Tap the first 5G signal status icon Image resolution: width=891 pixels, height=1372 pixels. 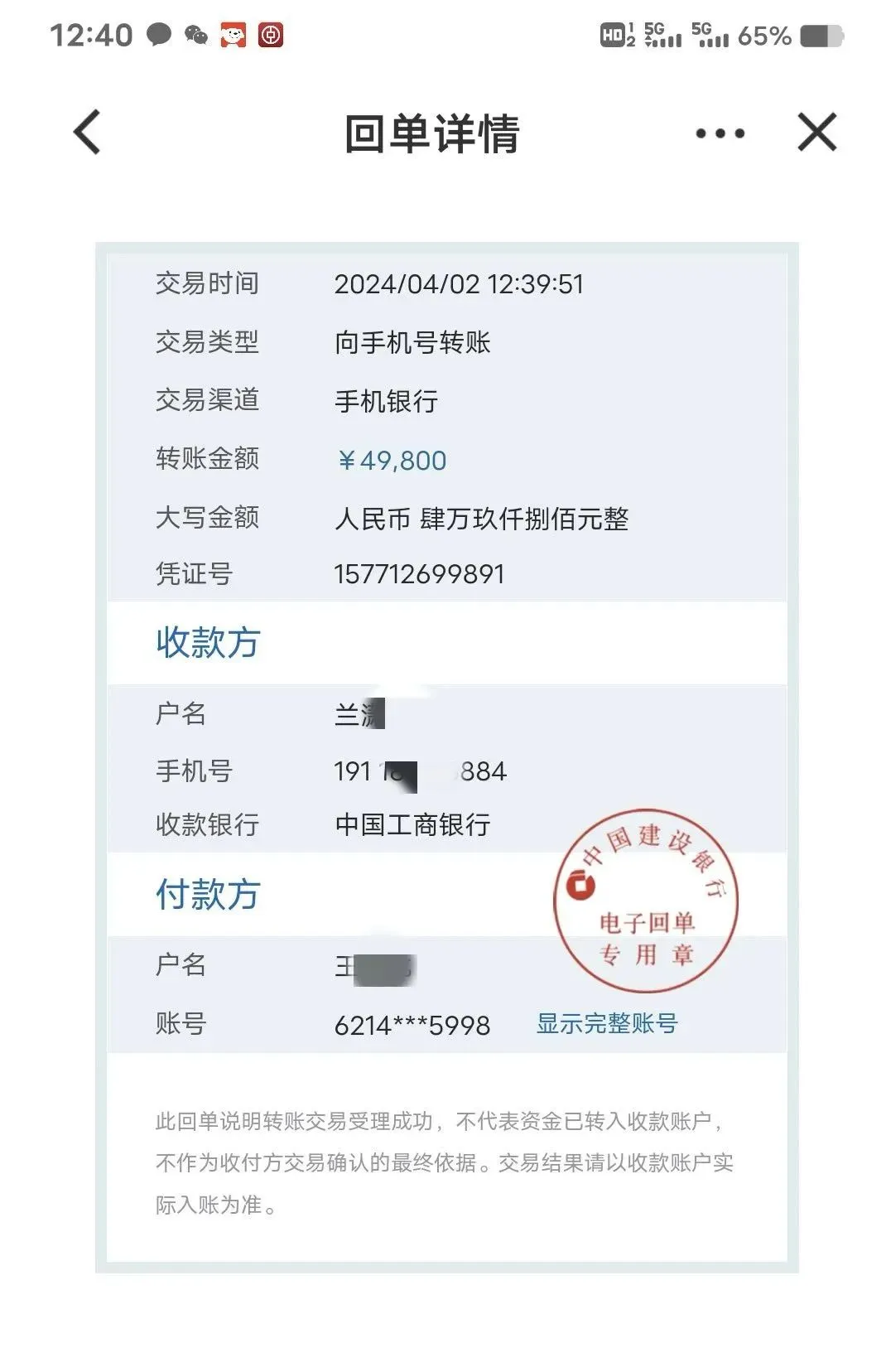(663, 35)
